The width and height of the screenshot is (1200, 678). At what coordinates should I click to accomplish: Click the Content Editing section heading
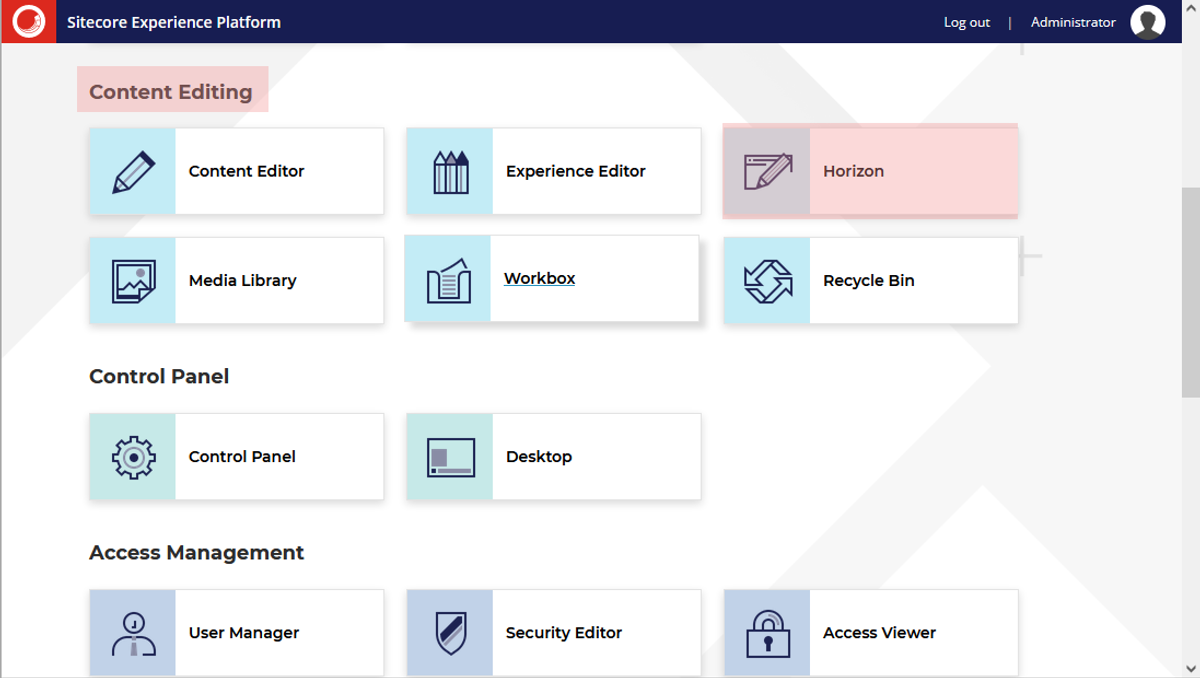(x=171, y=92)
